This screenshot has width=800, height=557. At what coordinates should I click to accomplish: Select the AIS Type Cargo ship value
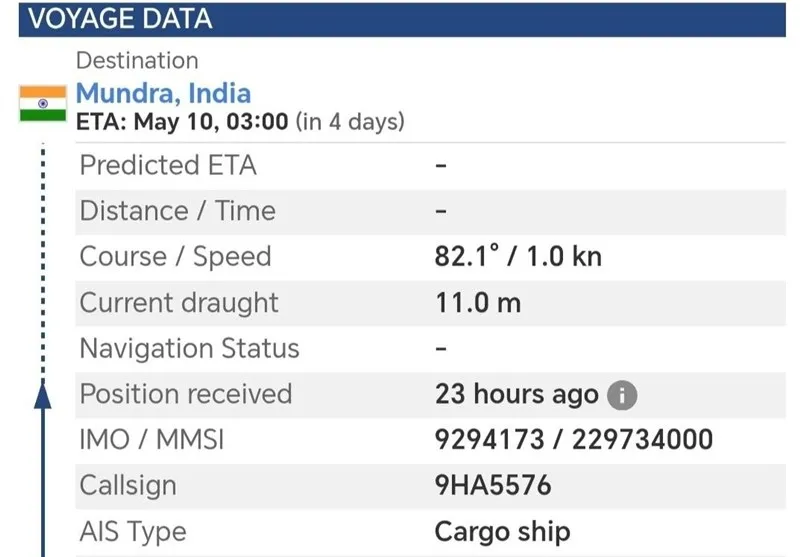coord(503,532)
